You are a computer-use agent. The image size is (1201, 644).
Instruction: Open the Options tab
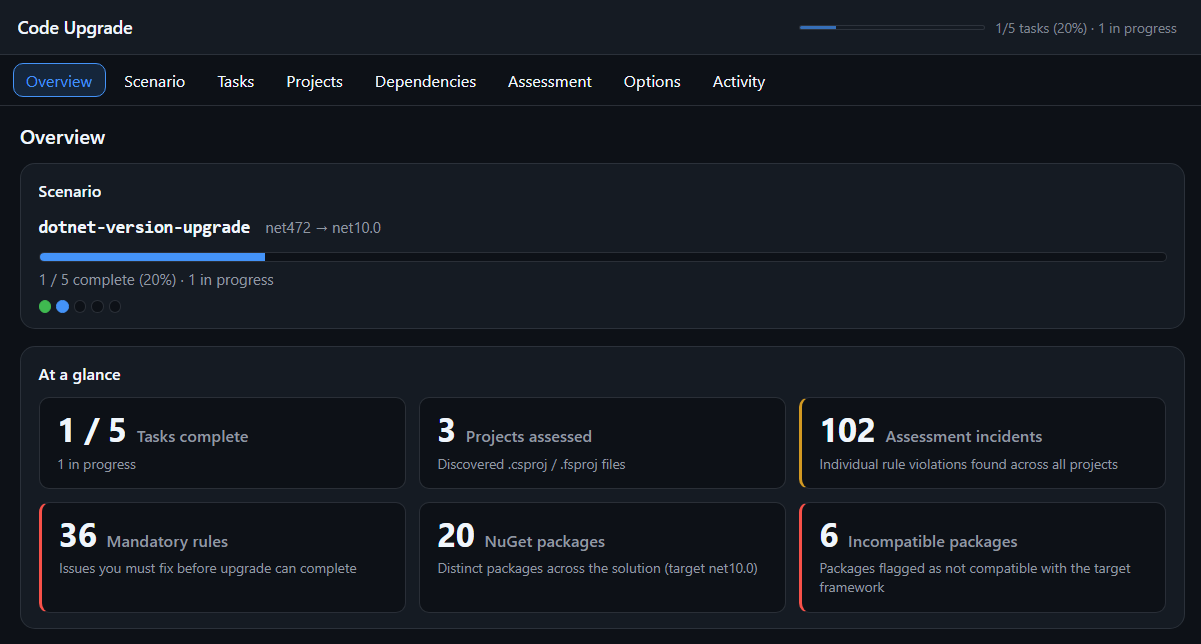coord(652,81)
